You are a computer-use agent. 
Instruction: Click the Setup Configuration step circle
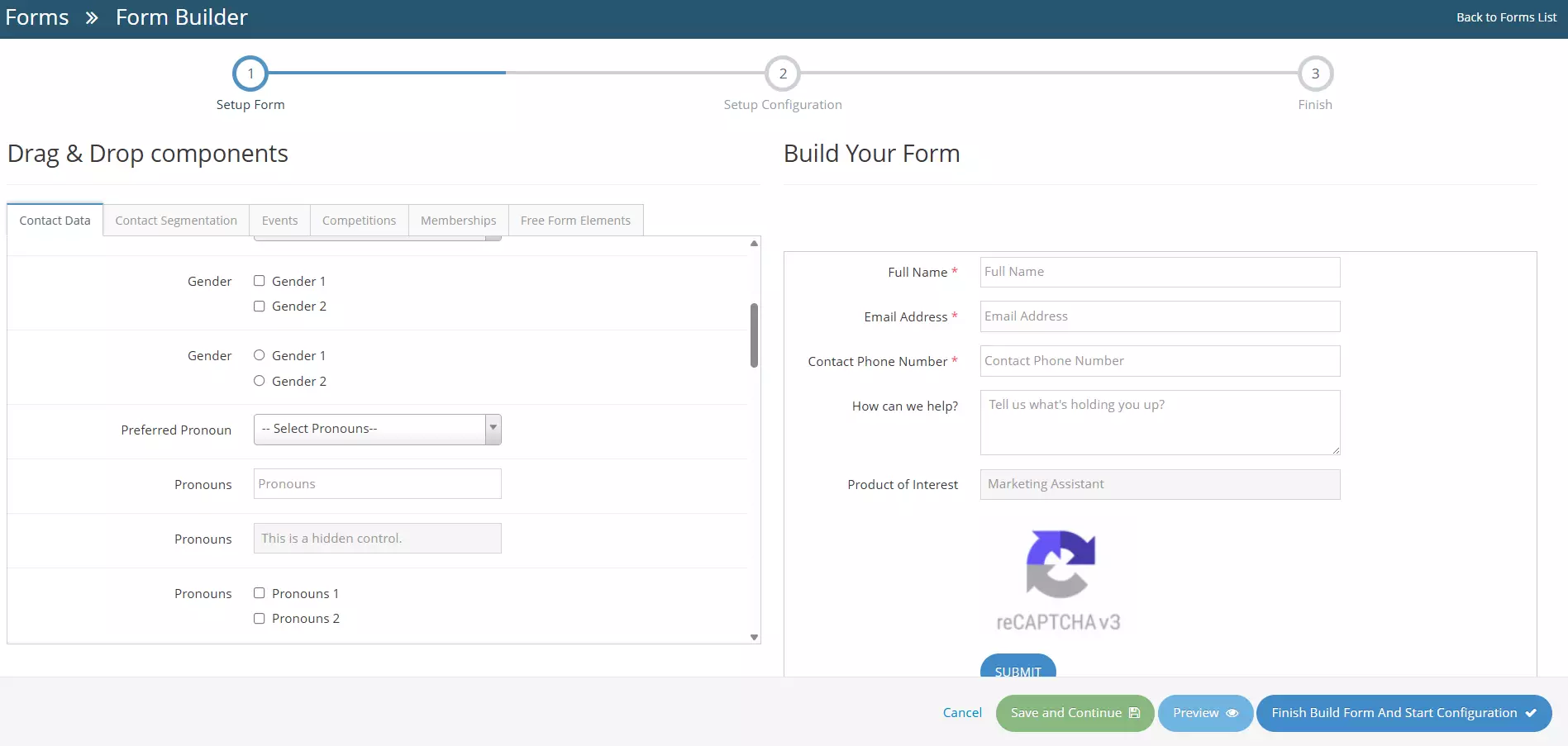coord(782,74)
